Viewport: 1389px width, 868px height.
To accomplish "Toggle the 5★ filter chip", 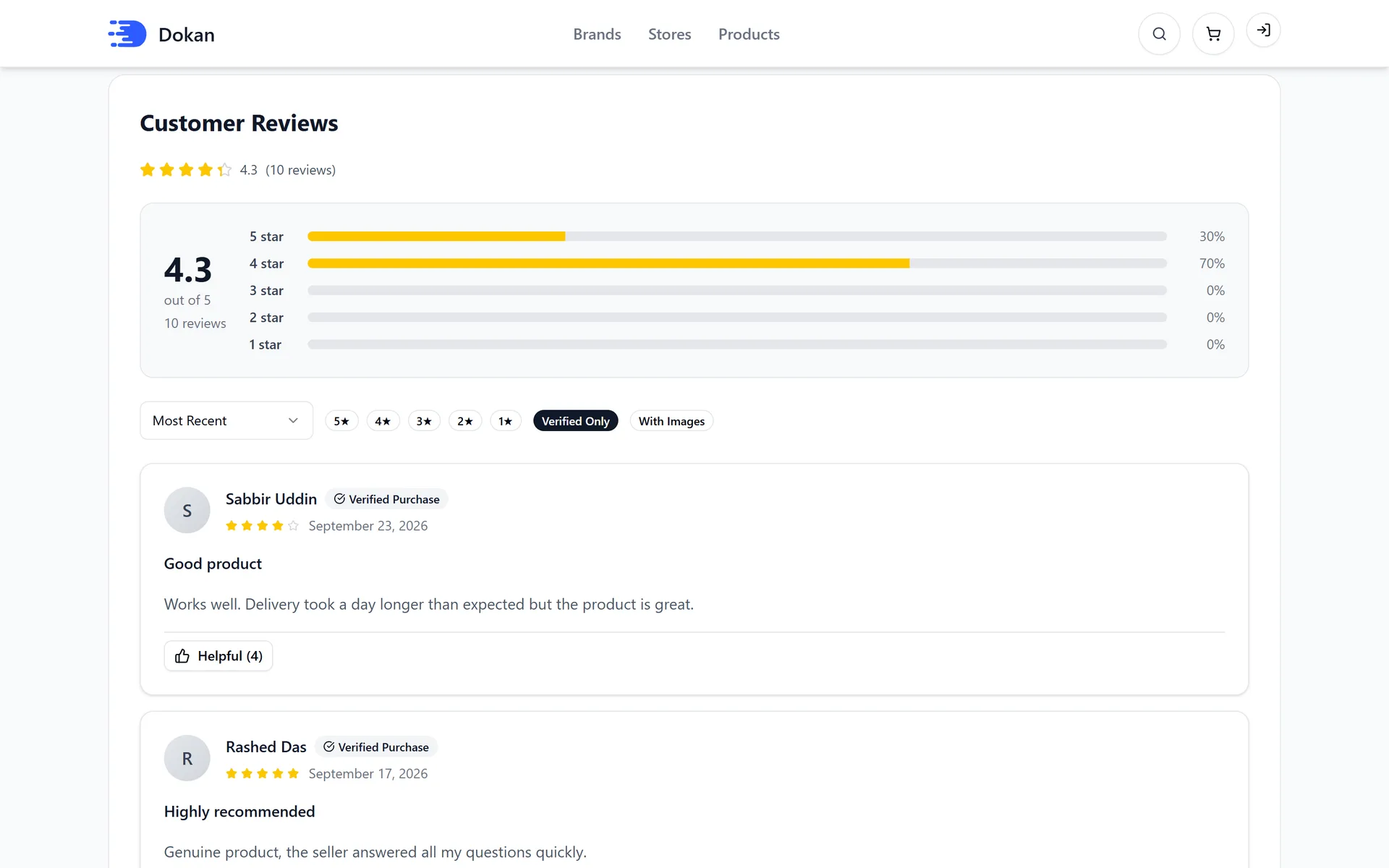I will click(x=341, y=421).
